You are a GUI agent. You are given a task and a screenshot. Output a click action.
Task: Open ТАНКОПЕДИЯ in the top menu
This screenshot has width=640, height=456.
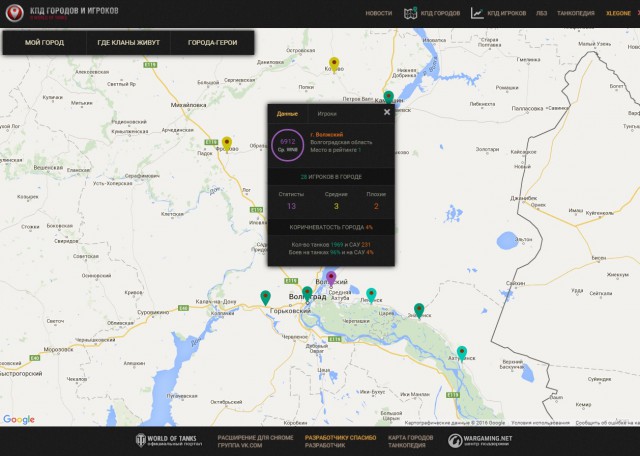click(576, 13)
